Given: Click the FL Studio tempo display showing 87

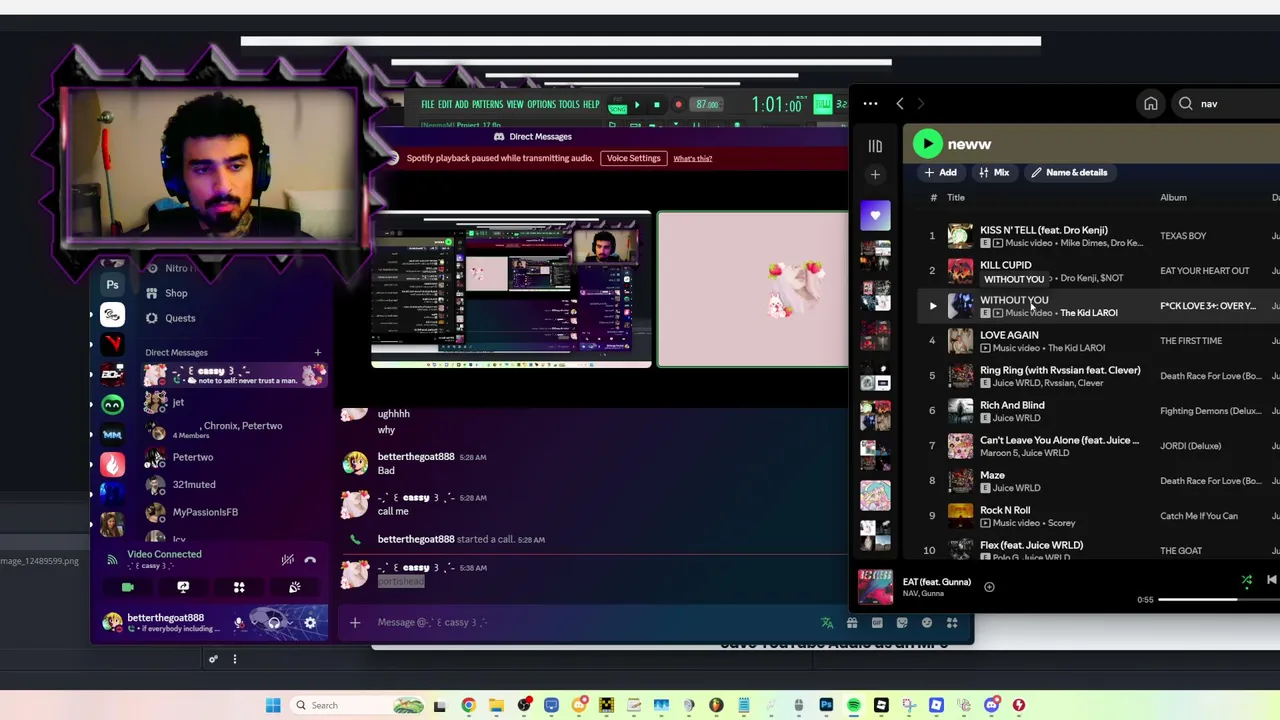Looking at the screenshot, I should click(707, 105).
